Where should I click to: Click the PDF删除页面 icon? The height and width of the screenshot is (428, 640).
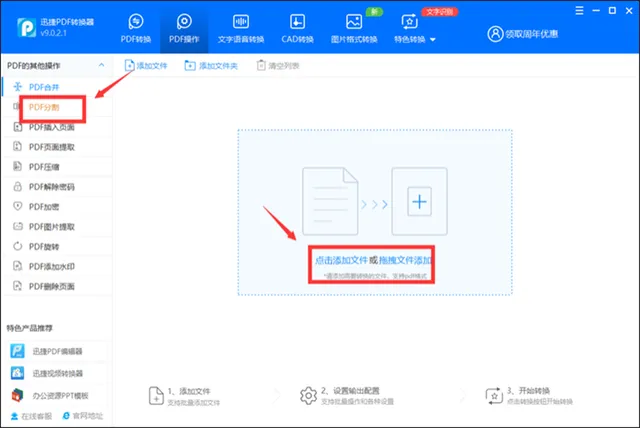(18, 286)
